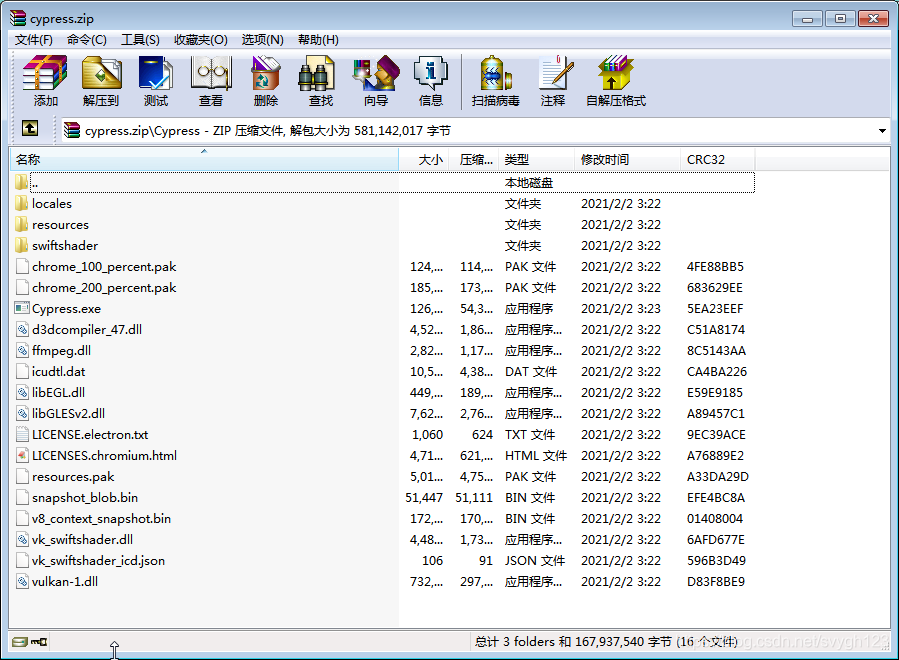The height and width of the screenshot is (660, 899).
Task: Click the disk drive icon in status bar
Action: pyautogui.click(x=19, y=642)
